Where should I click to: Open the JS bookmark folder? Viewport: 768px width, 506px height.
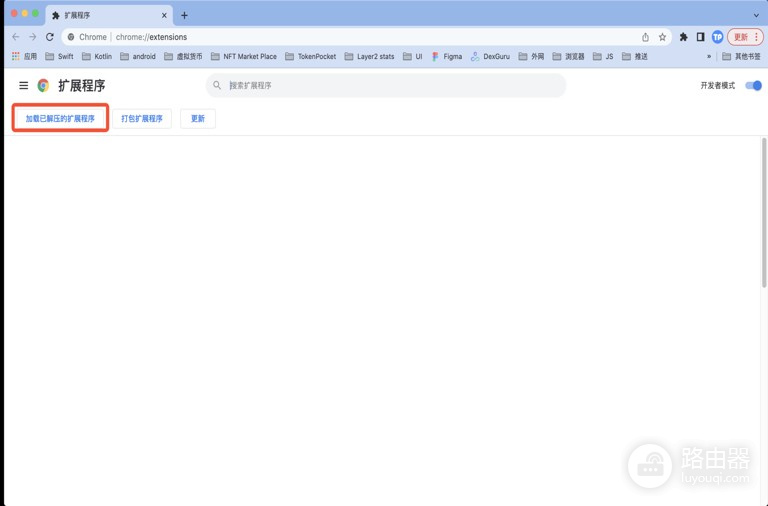click(603, 56)
